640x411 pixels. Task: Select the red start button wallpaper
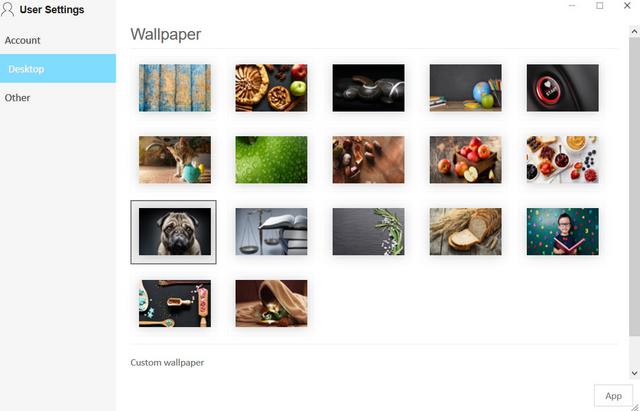tap(563, 88)
